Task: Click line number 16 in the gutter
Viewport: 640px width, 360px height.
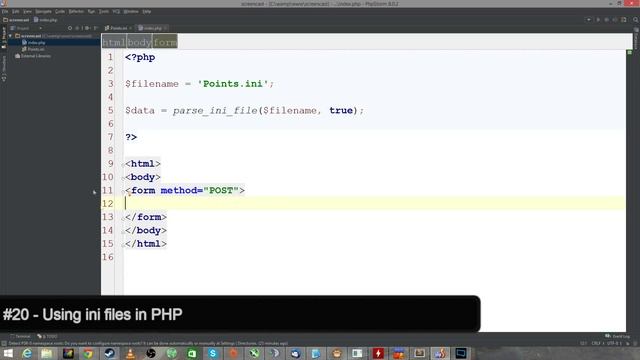Action: pyautogui.click(x=108, y=257)
